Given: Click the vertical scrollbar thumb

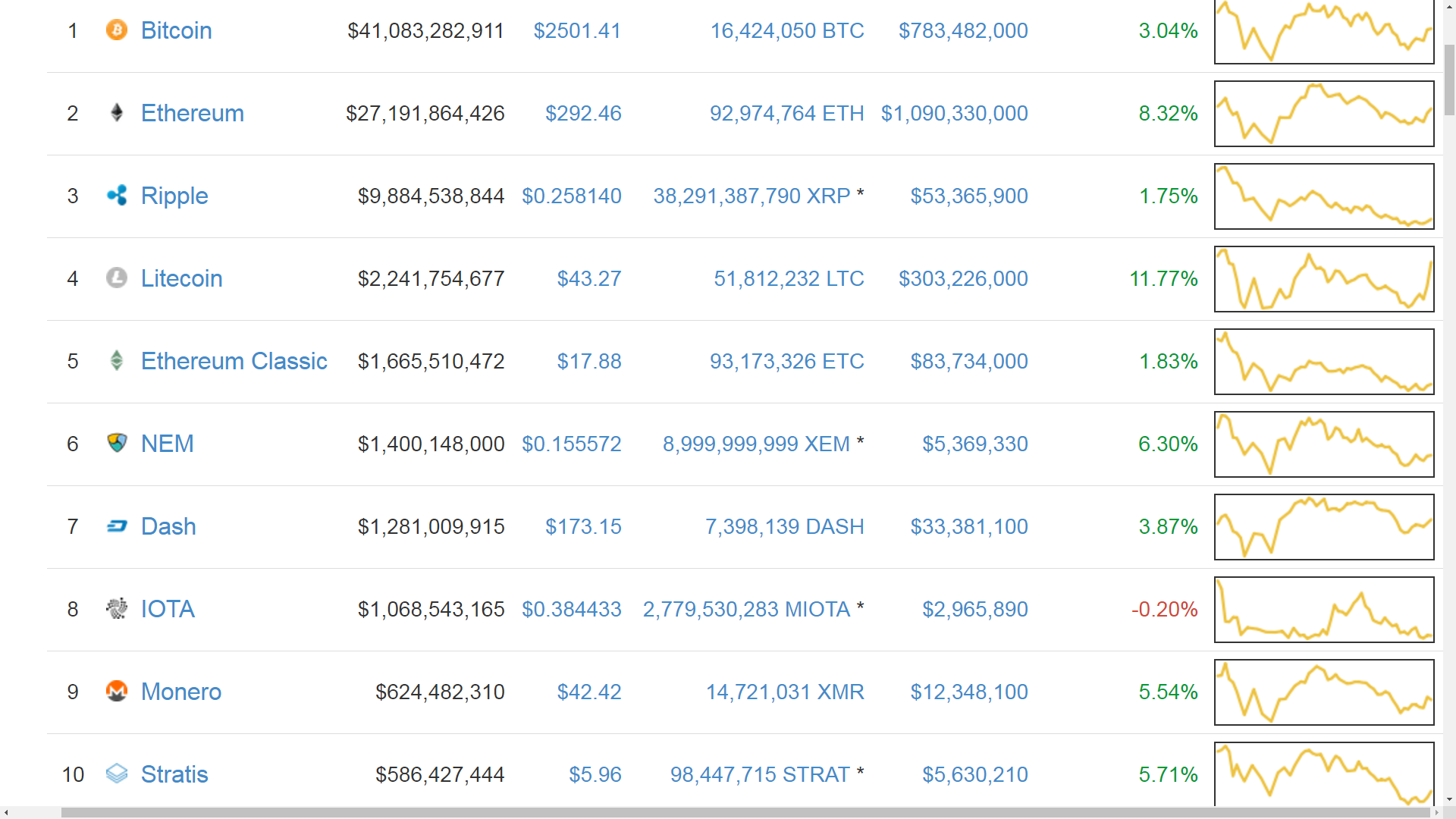Looking at the screenshot, I should pyautogui.click(x=1449, y=80).
